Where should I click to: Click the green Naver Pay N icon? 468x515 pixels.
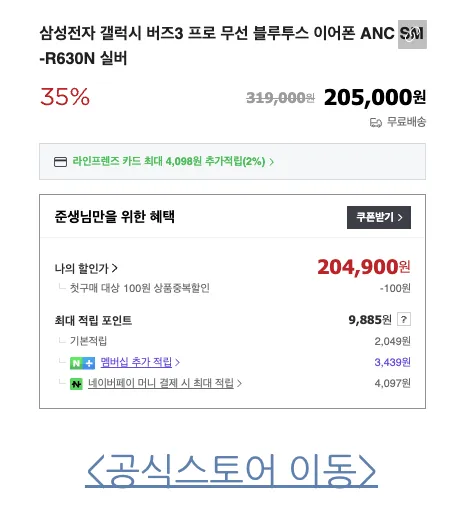click(x=76, y=384)
